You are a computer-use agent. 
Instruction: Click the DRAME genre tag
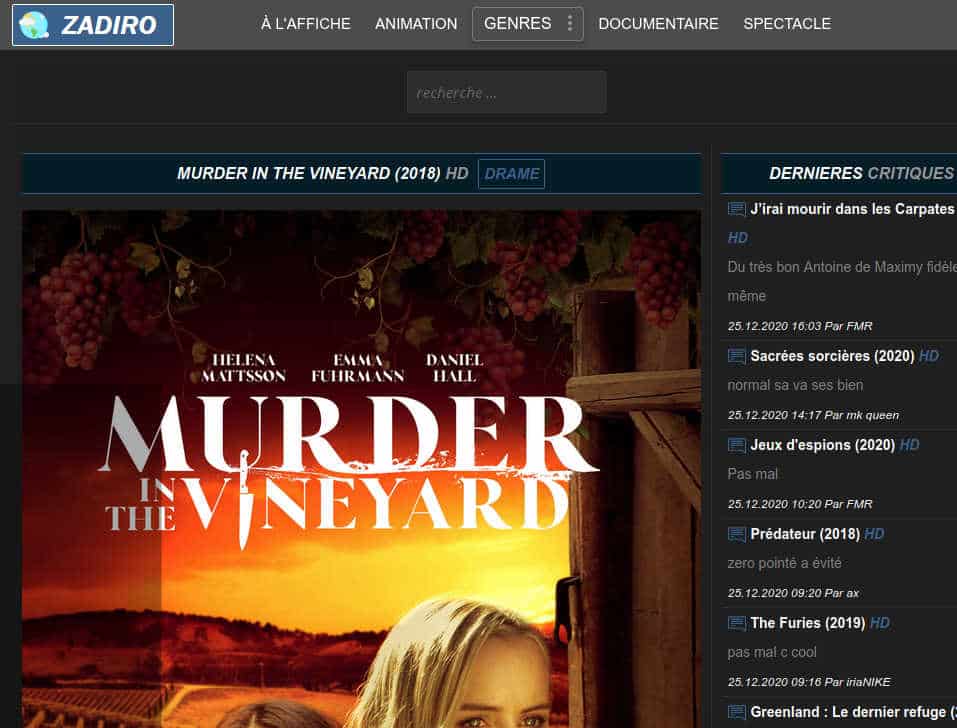click(511, 174)
